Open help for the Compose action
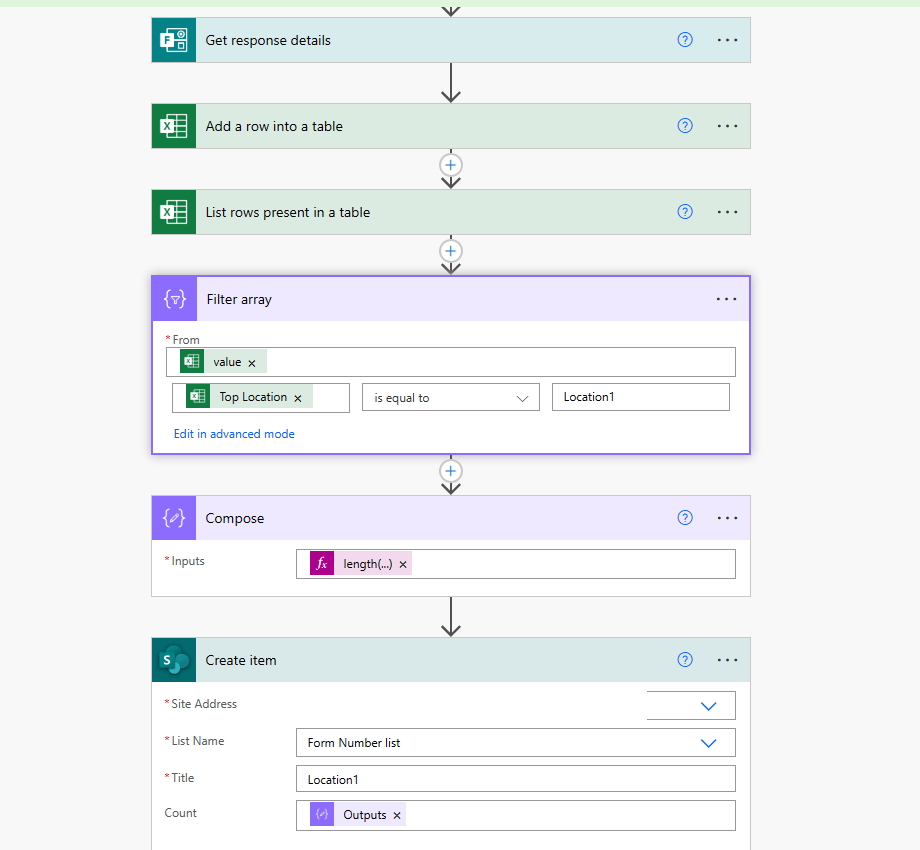 [x=684, y=517]
